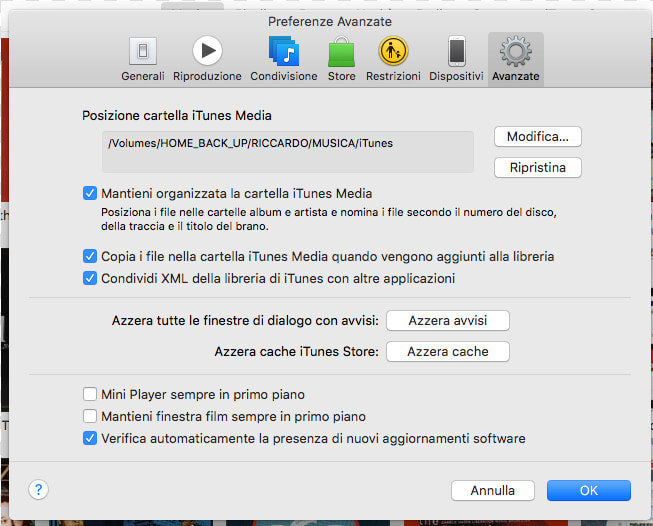Uncheck Mantieni organizzata la cartella iTunes Media
The width and height of the screenshot is (653, 526).
coord(90,193)
